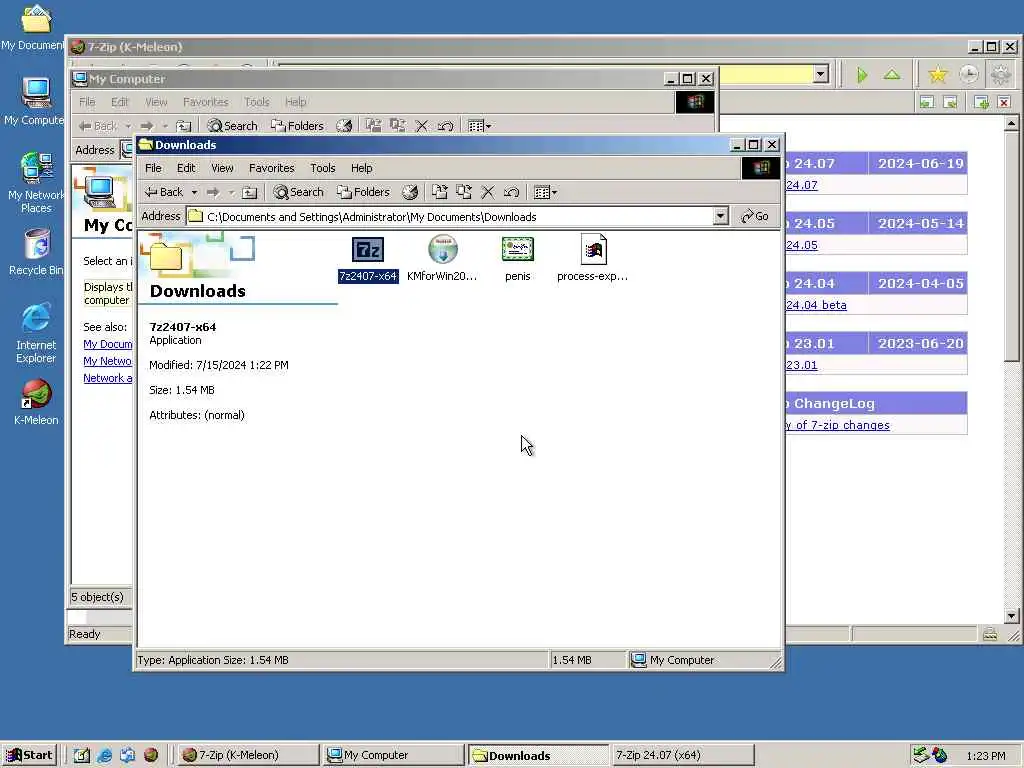This screenshot has width=1024, height=768.
Task: Open K-Meleon preferences gear icon
Action: pos(1000,74)
